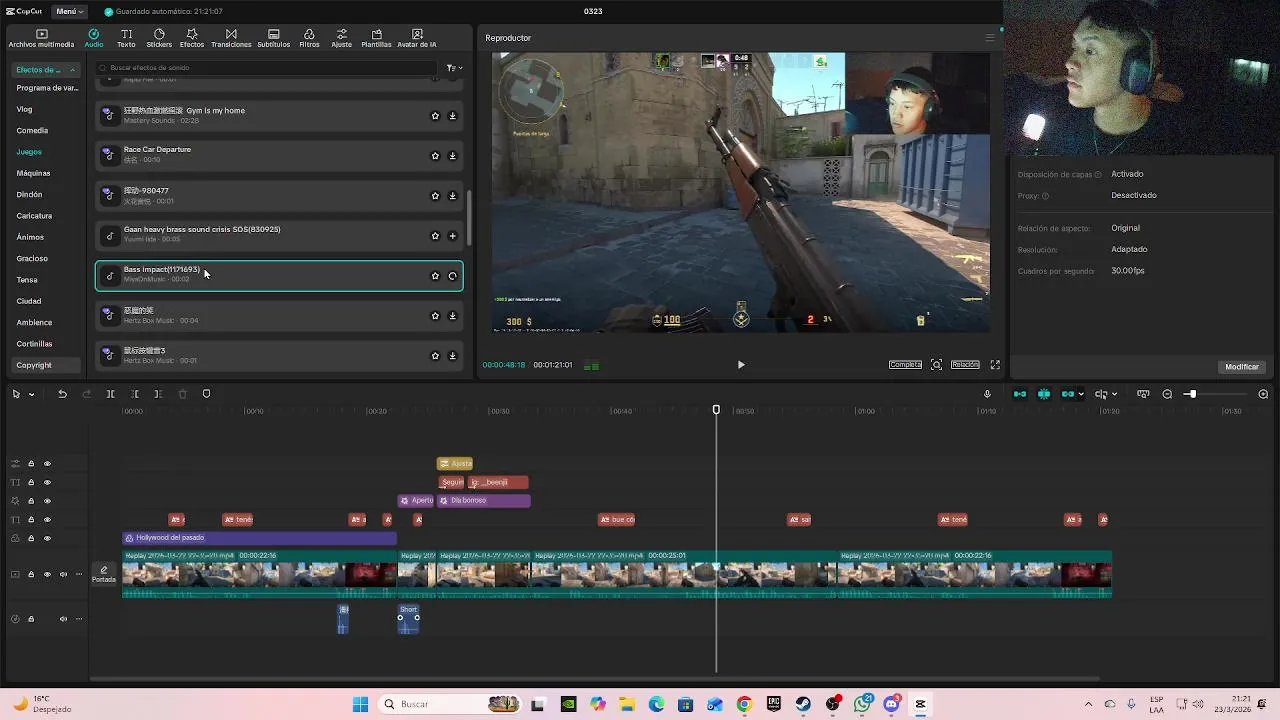Toggle auto snapping in the timeline
The image size is (1280, 720).
[x=1044, y=394]
